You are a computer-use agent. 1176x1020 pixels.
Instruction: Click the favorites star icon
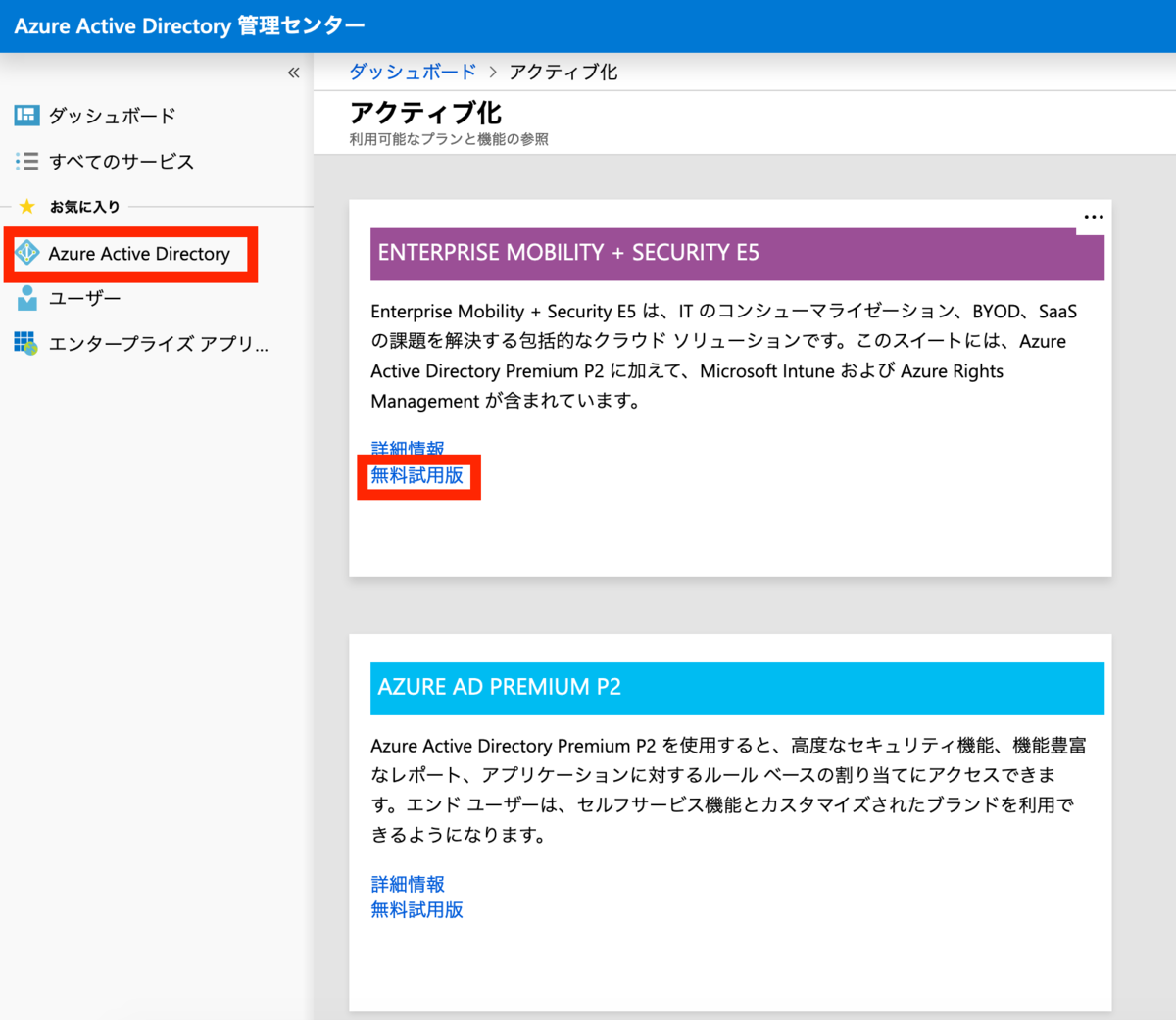26,206
